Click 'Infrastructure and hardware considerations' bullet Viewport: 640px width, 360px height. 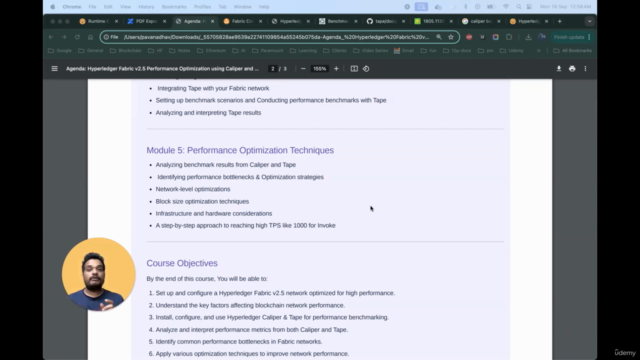(x=213, y=213)
